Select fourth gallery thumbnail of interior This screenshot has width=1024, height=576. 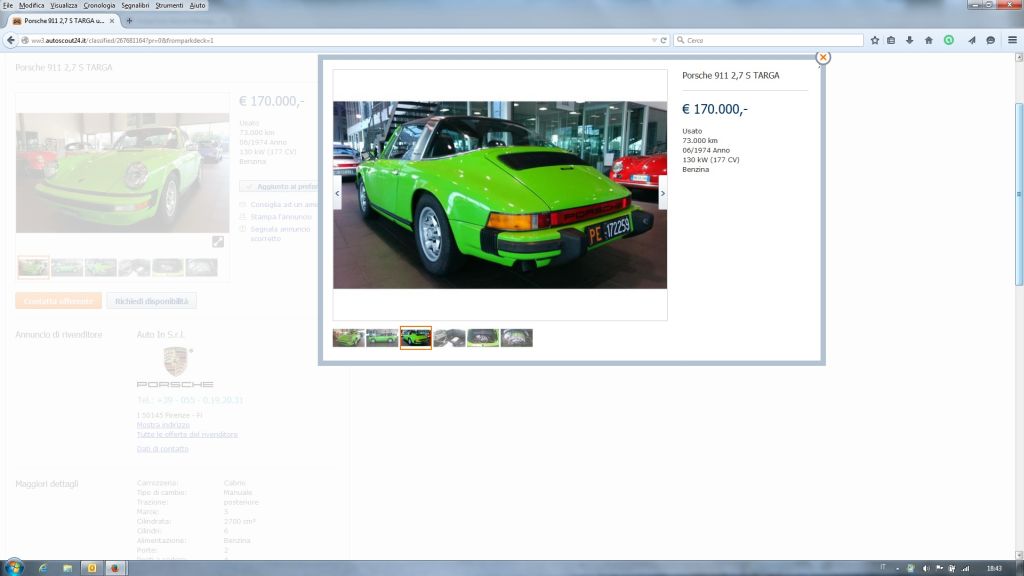coord(449,338)
